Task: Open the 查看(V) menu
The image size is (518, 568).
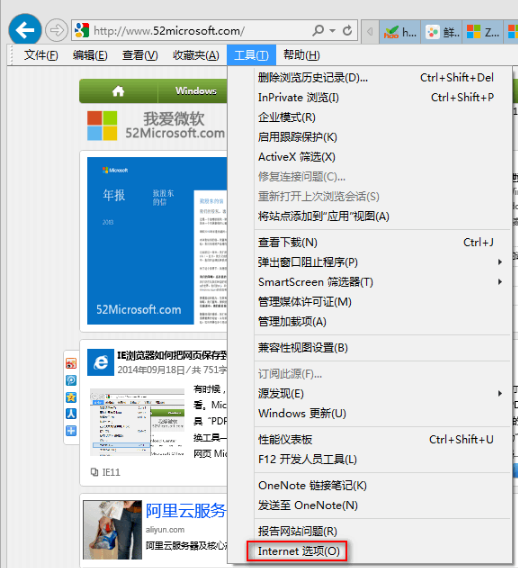Action: click(140, 55)
